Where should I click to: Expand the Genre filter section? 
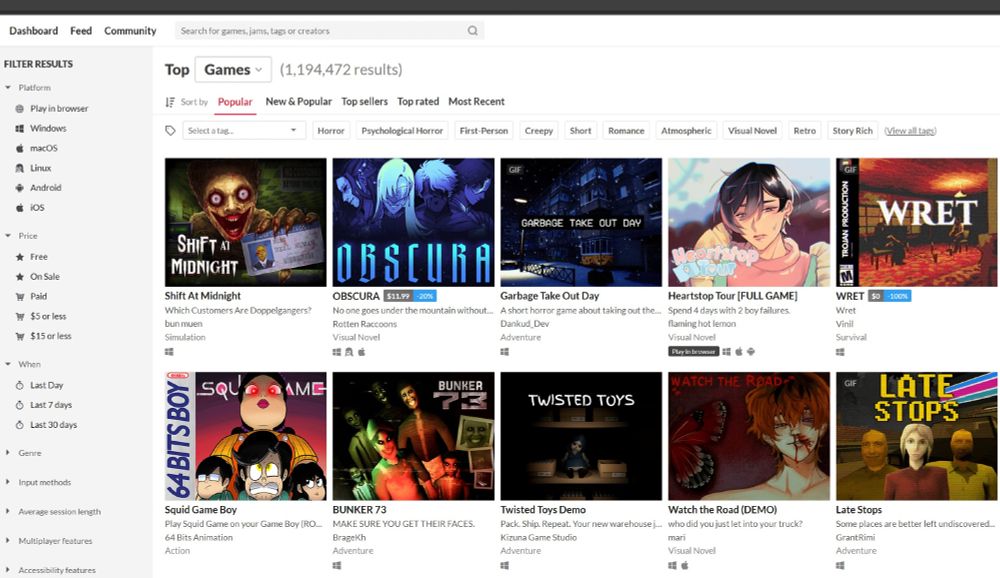click(24, 453)
